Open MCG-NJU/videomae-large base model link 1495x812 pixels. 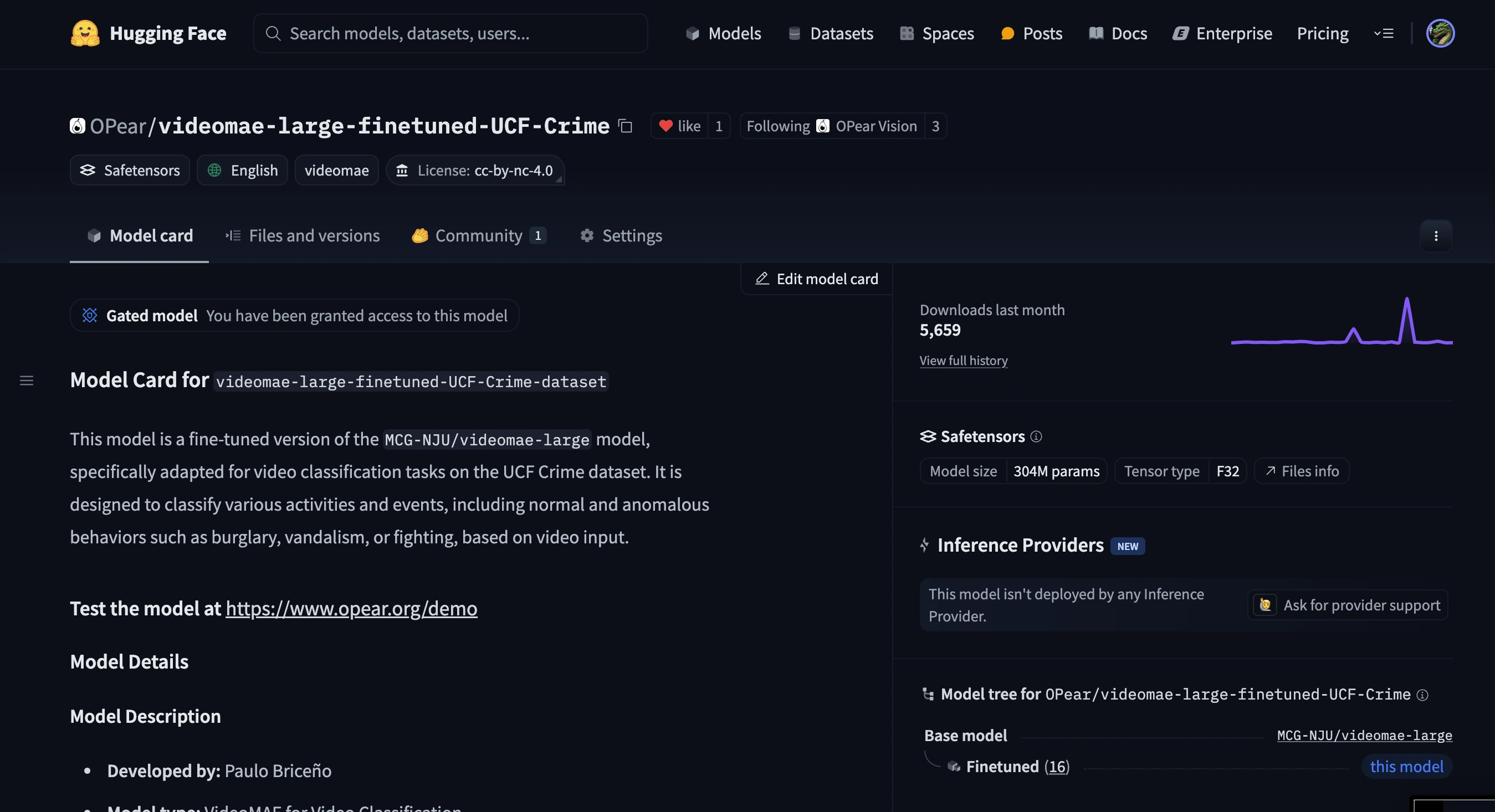click(x=1364, y=736)
